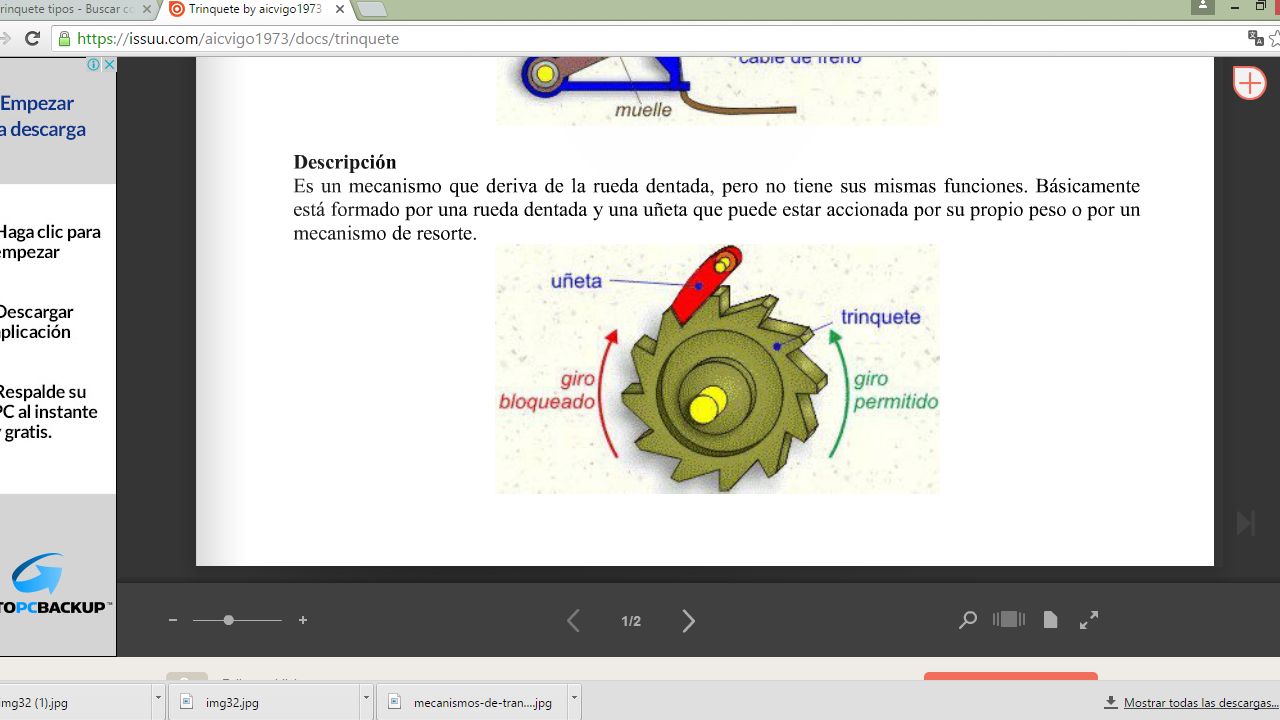Open downloaded file img32.jpg
Viewport: 1280px width, 720px height.
pos(263,702)
